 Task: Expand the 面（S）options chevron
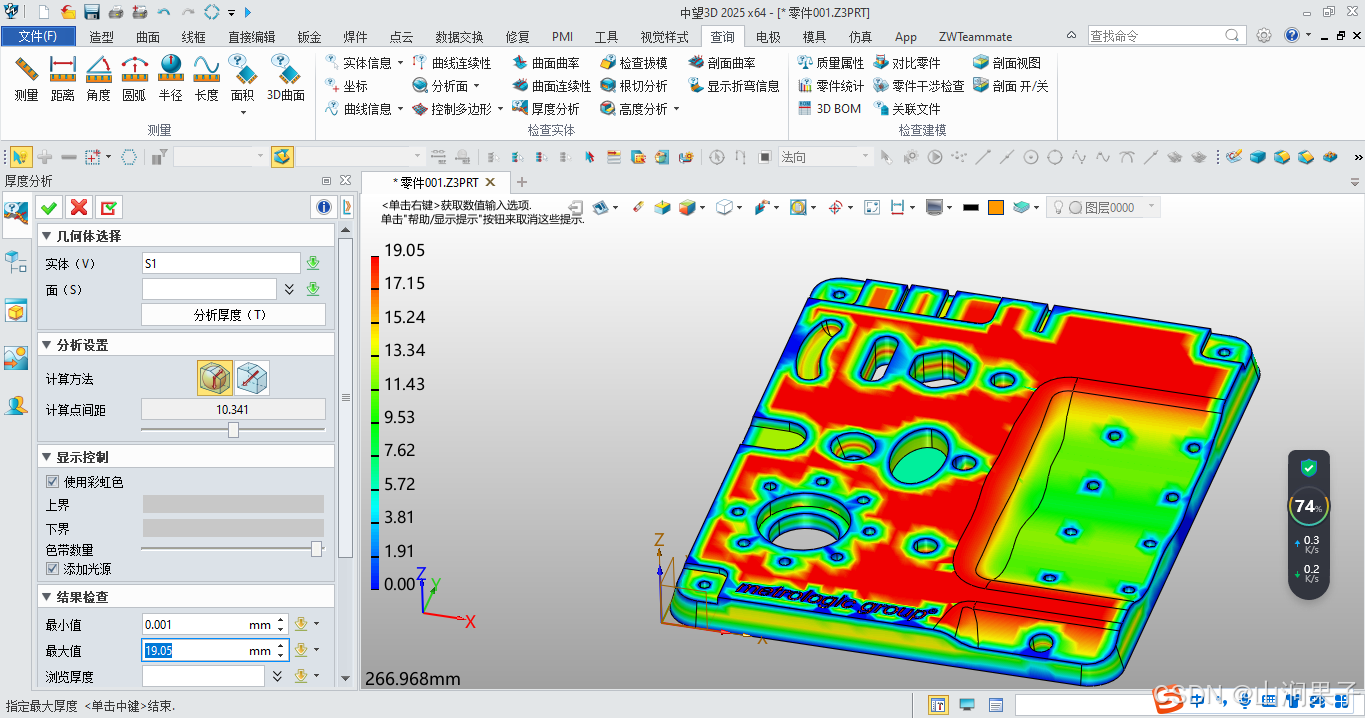coord(289,289)
